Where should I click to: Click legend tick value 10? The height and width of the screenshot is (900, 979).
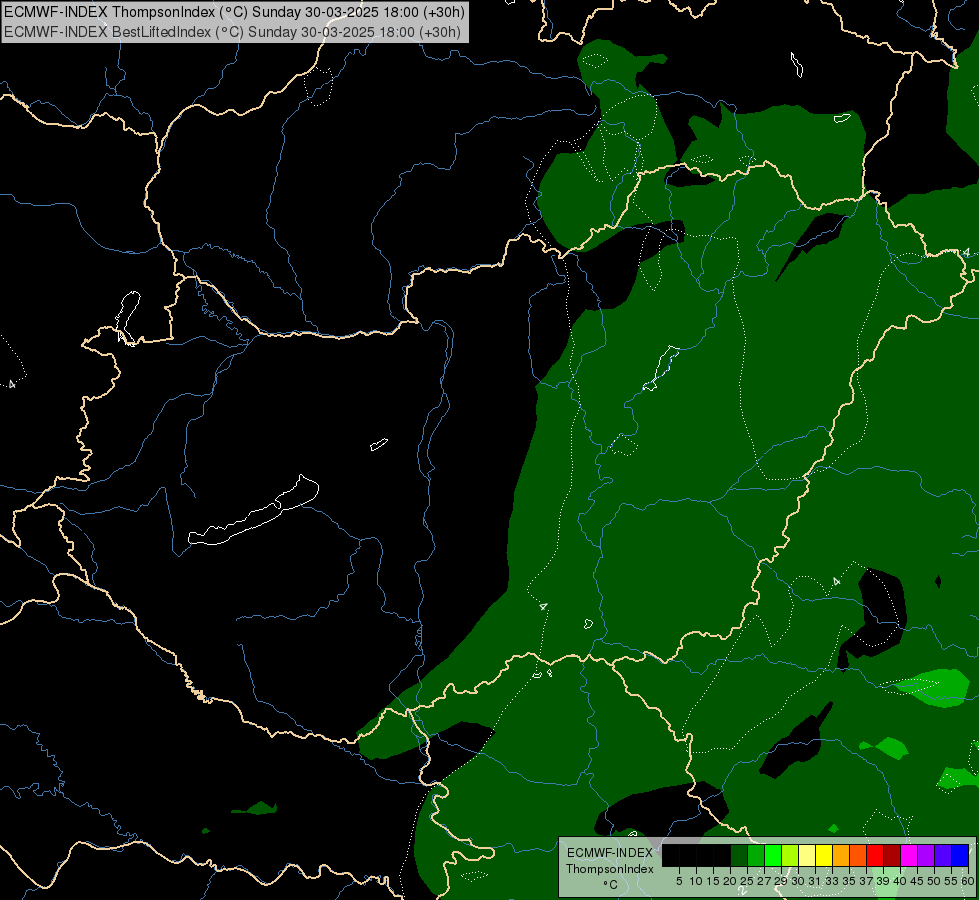[696, 881]
